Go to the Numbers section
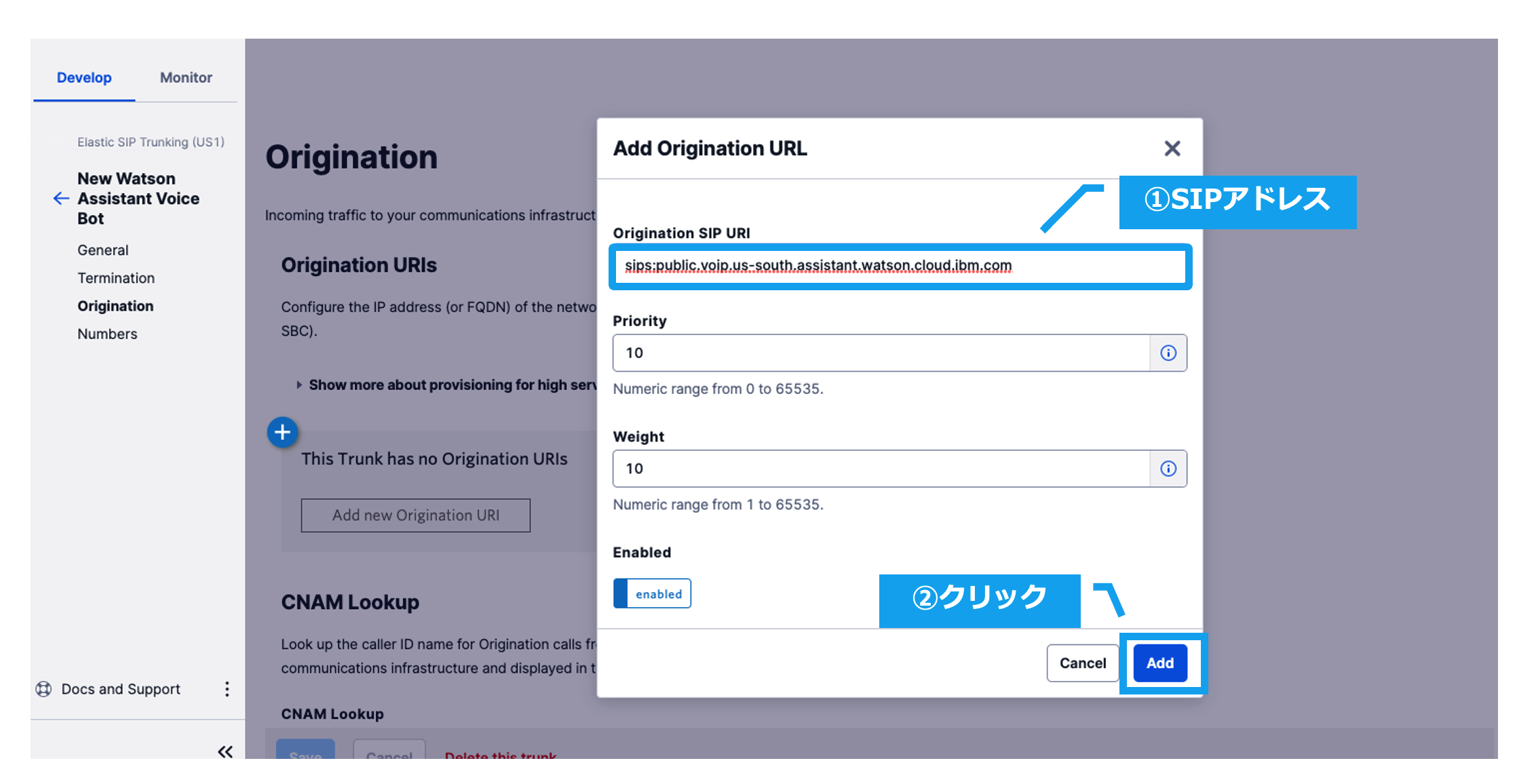The width and height of the screenshot is (1517, 784). [107, 334]
